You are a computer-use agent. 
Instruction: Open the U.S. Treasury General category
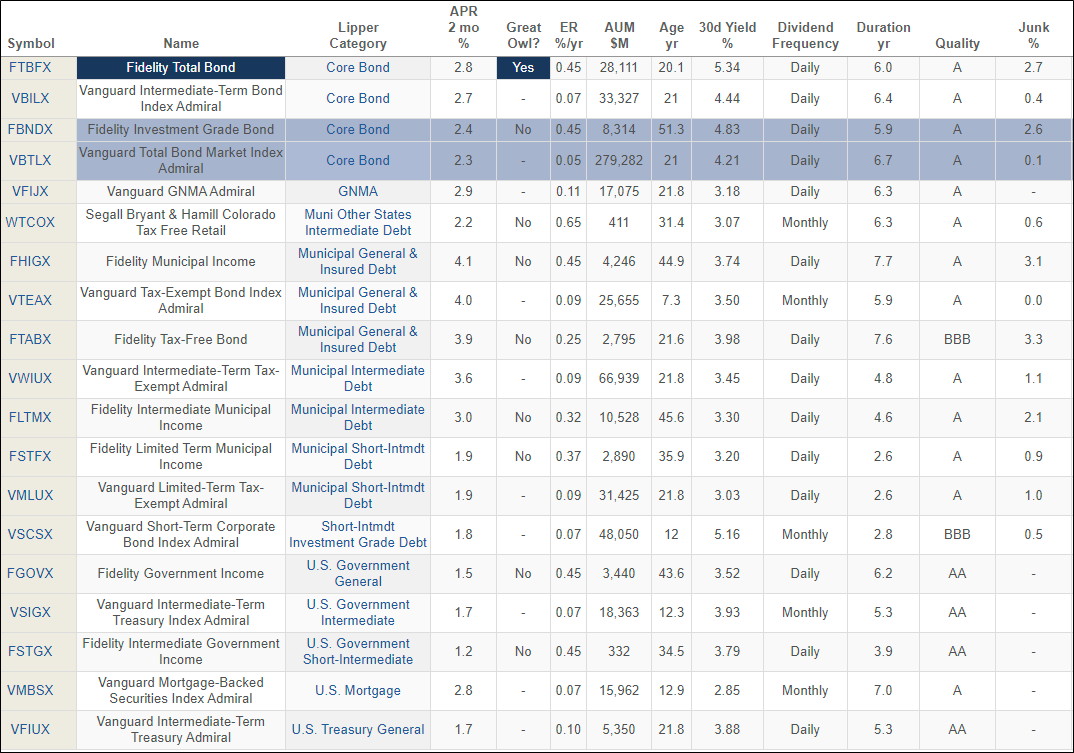point(358,730)
